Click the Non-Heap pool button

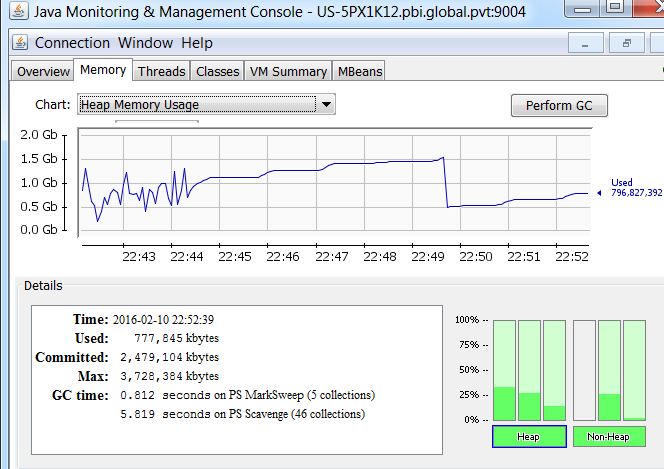(x=609, y=437)
